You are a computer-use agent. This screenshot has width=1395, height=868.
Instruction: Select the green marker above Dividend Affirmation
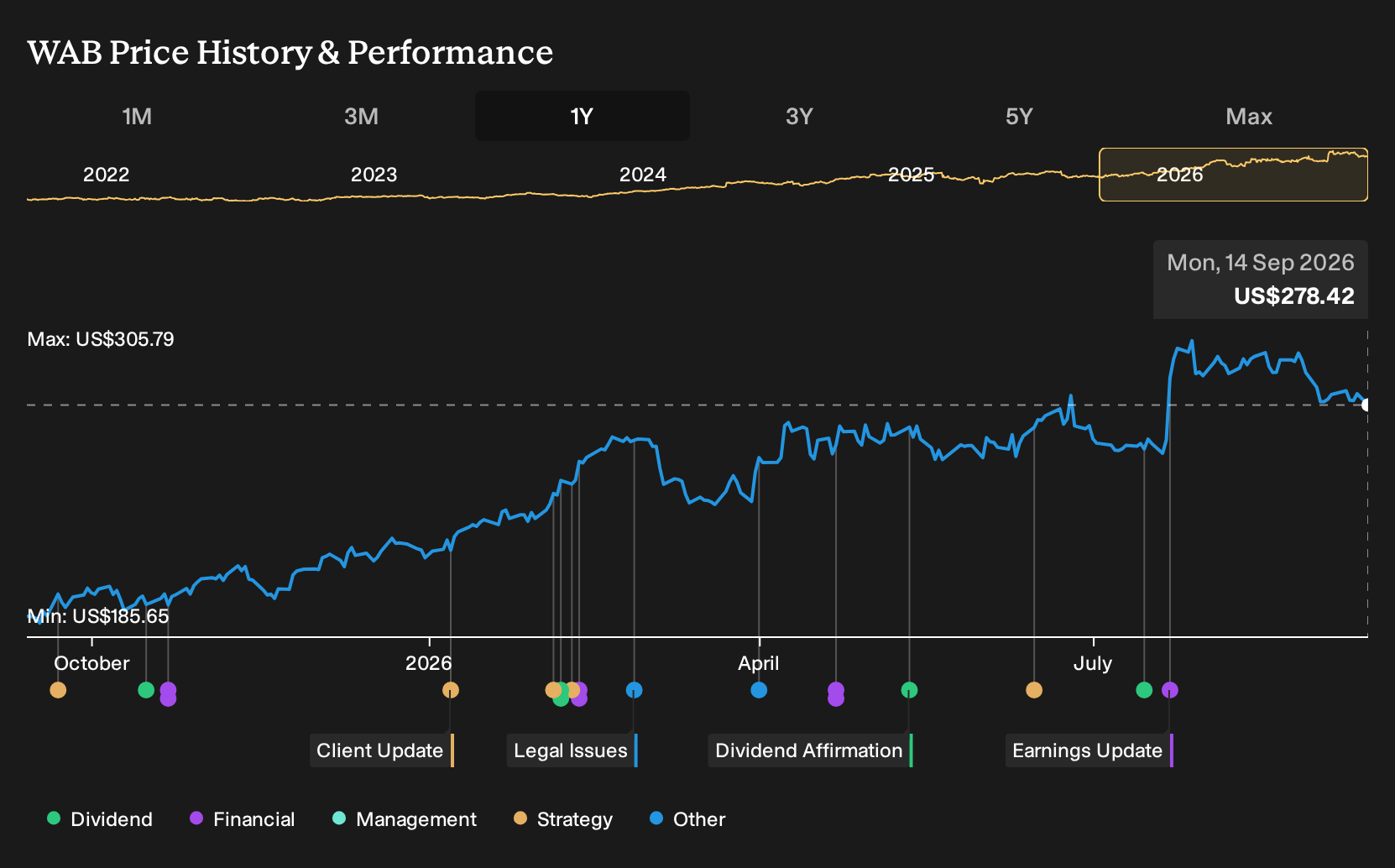coord(909,690)
